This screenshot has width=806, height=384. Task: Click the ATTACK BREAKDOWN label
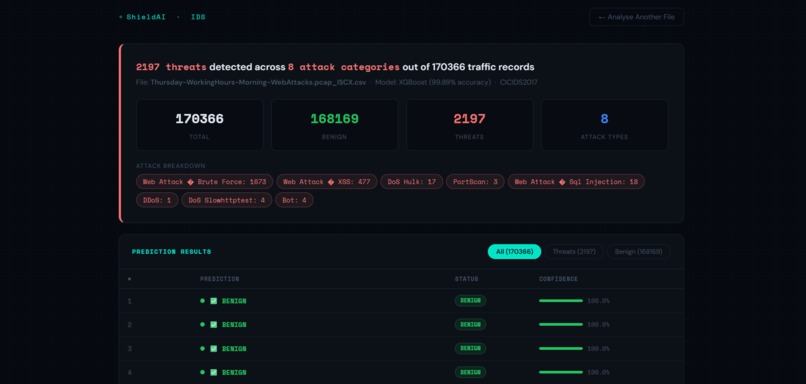[171, 166]
